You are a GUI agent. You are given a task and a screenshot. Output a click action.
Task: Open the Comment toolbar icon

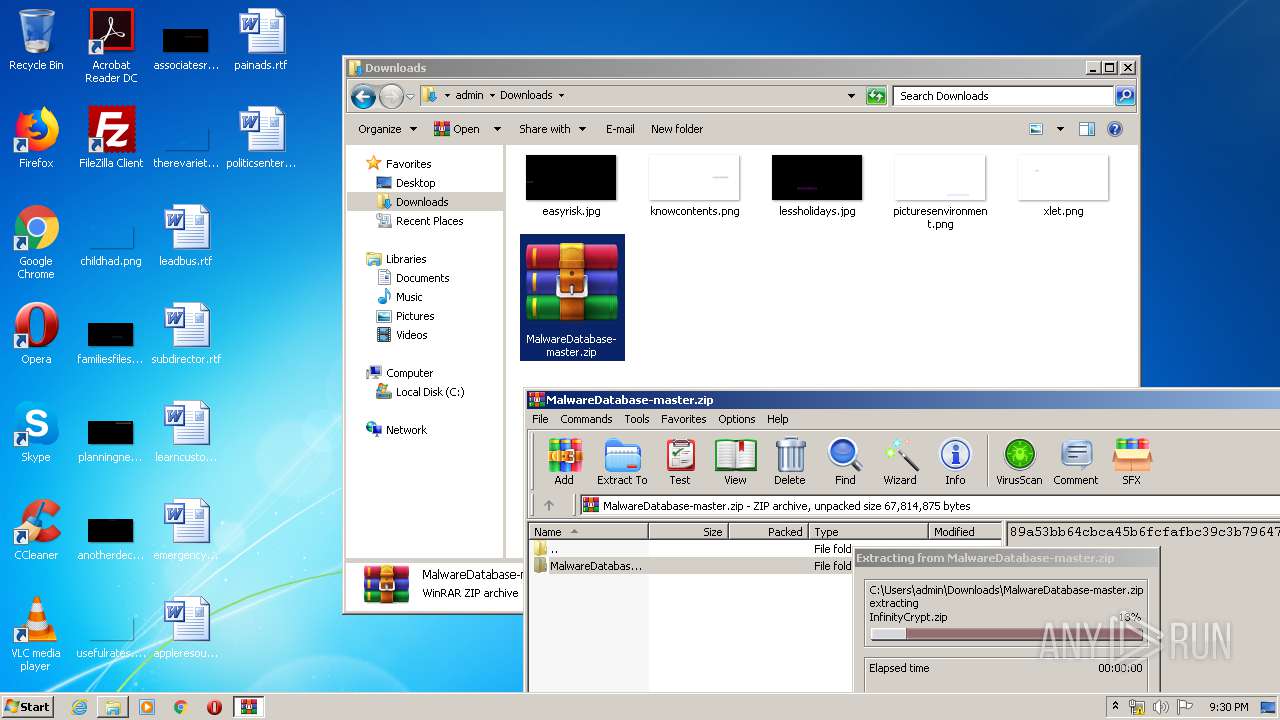point(1076,462)
